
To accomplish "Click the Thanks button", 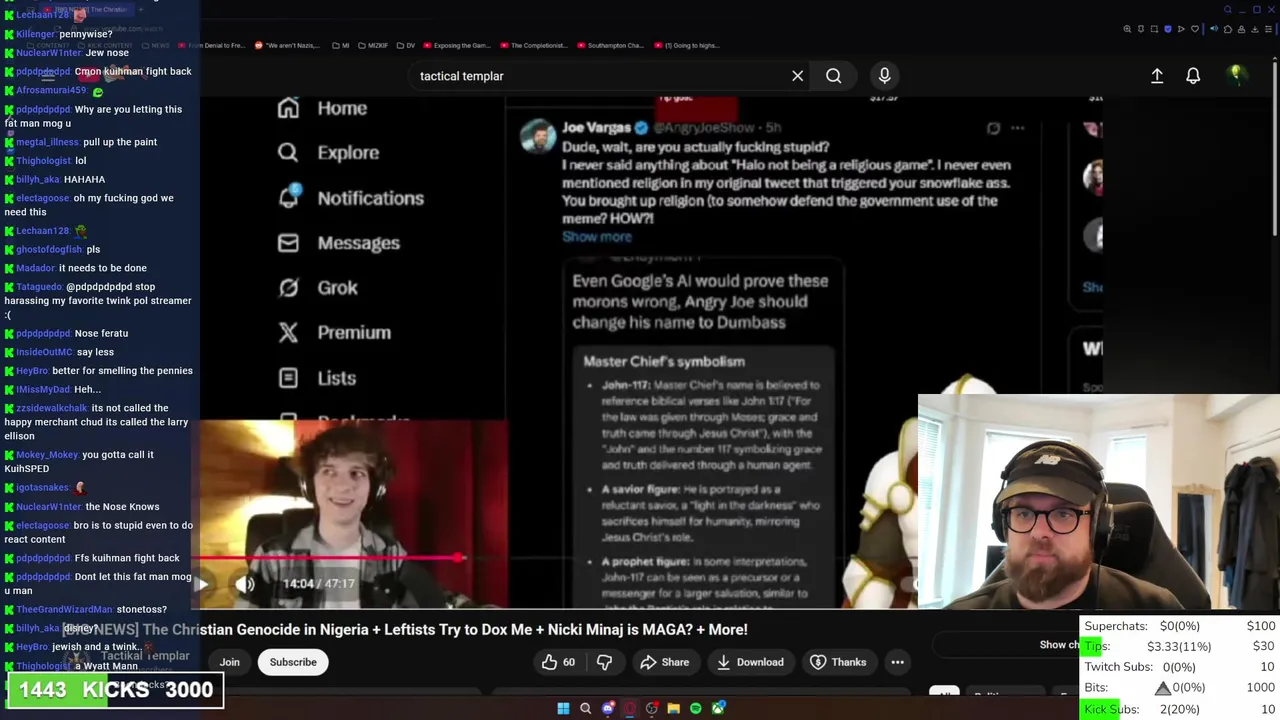I will click(x=838, y=662).
